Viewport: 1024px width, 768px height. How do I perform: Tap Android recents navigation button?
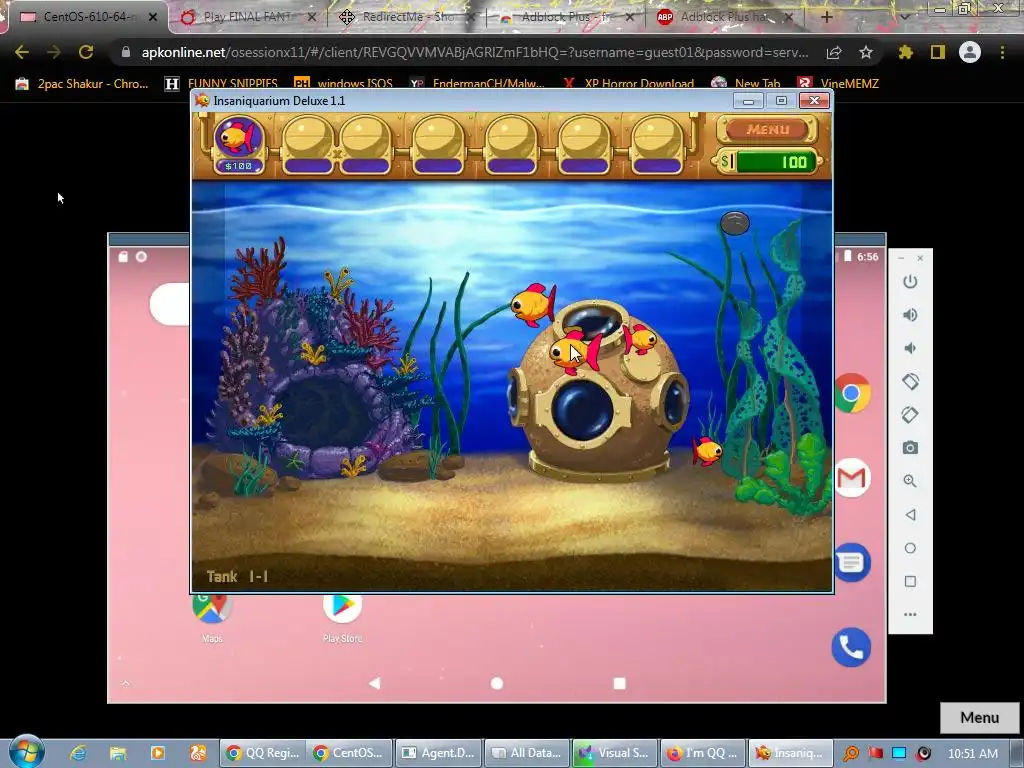tap(620, 683)
